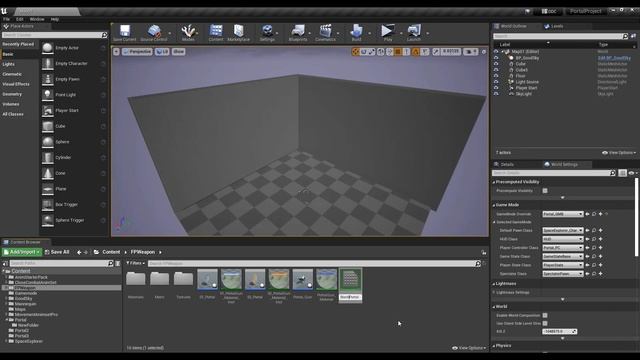Viewport: 640px width, 360px height.
Task: Select the Box Trigger actor
Action: tap(73, 204)
